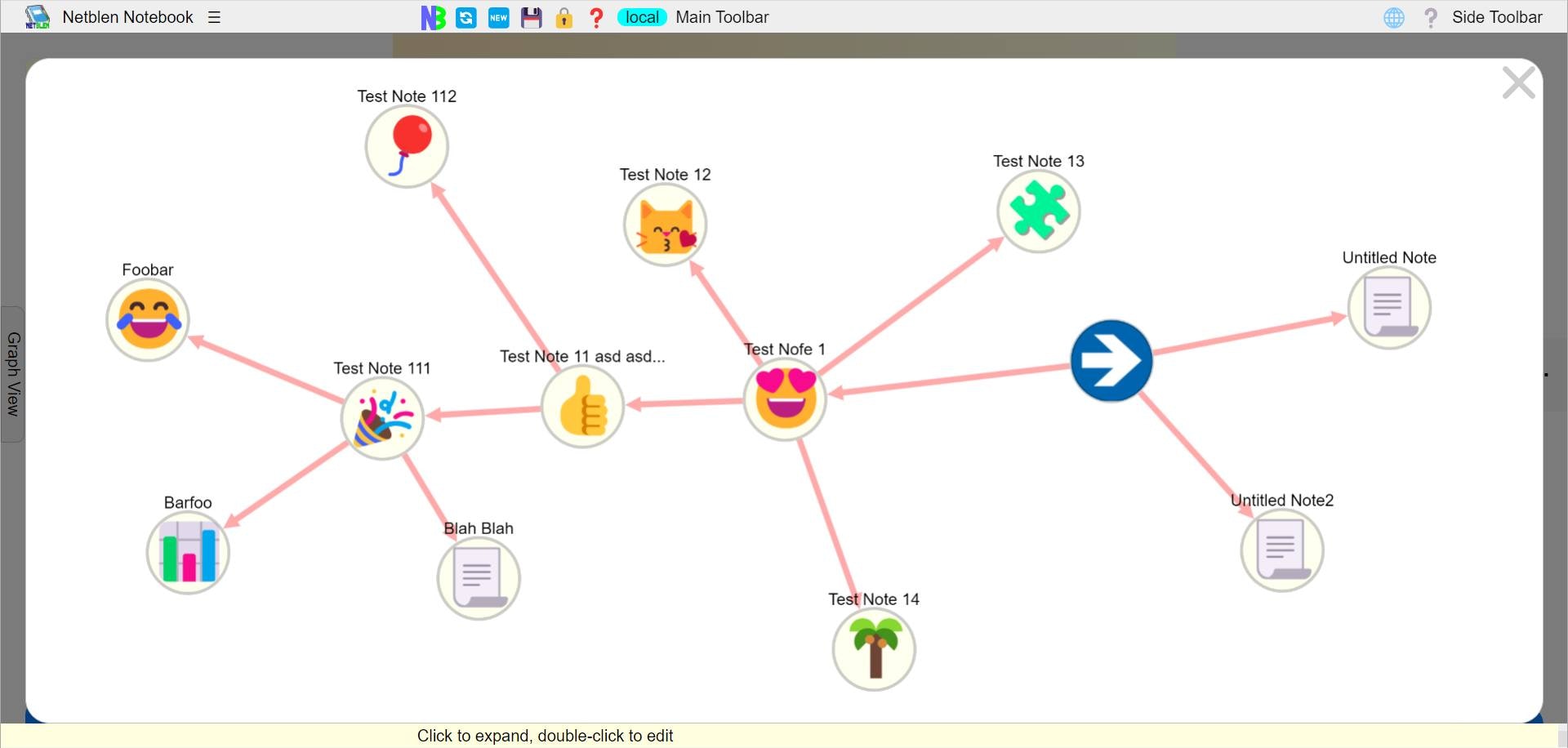Create a new notebook with the NEW icon
The width and height of the screenshot is (1568, 748).
(499, 17)
